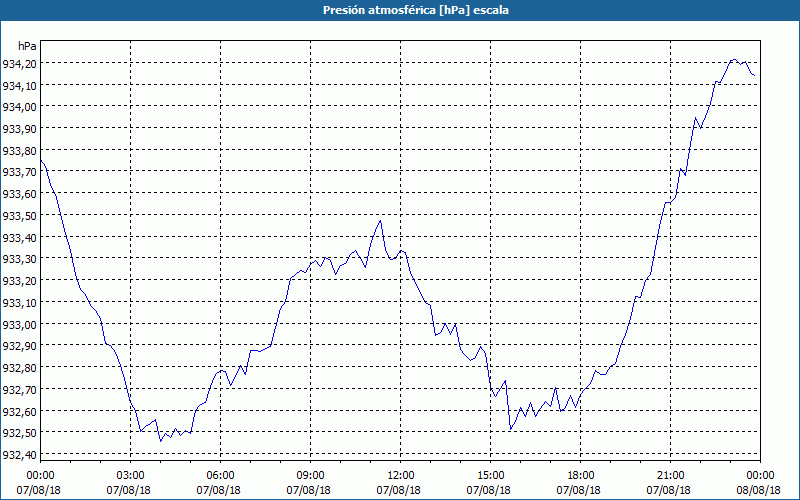
Task: Select the 933,20 y-axis value
Action: tap(19, 281)
